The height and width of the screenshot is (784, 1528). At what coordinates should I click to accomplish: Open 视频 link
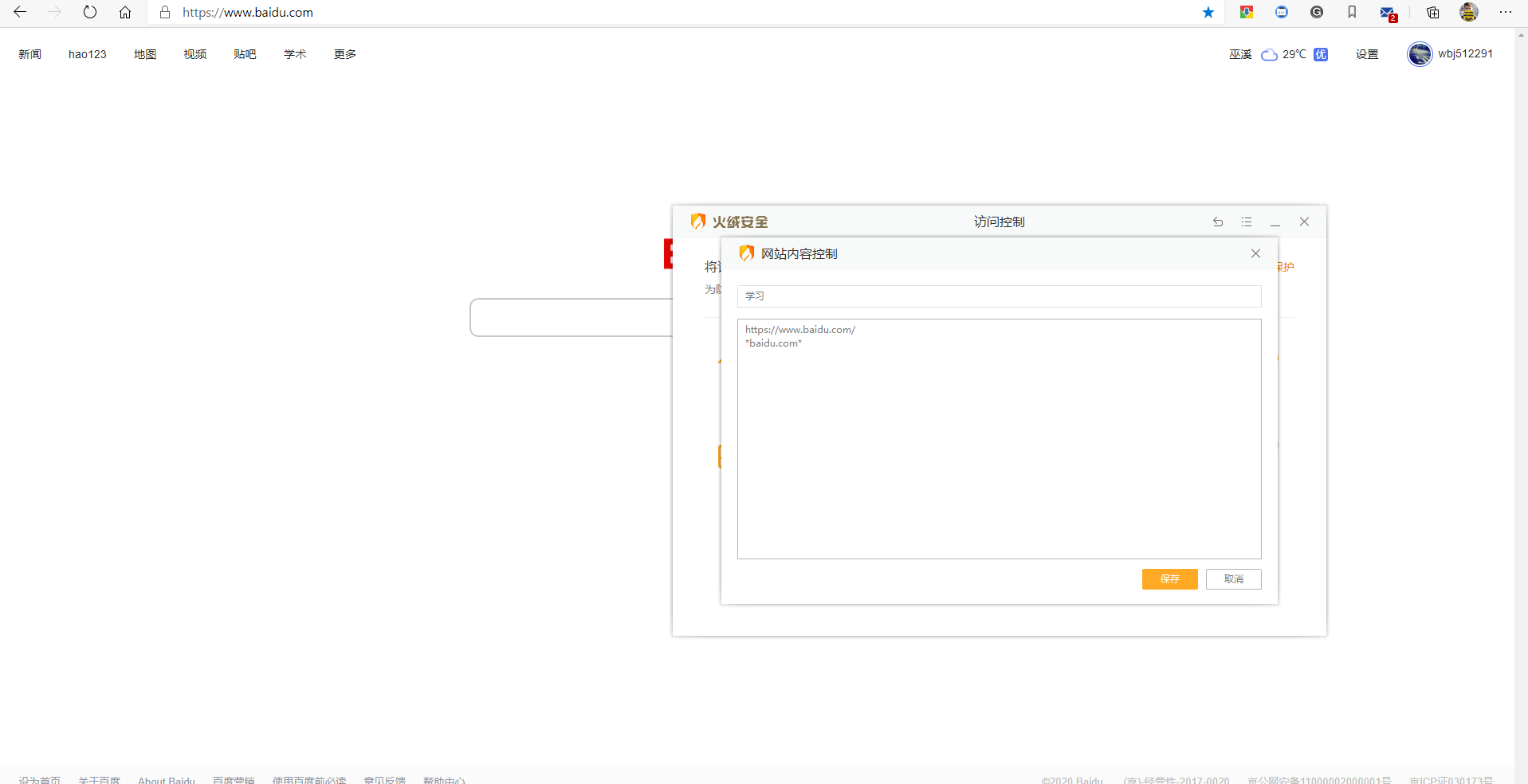(x=195, y=54)
